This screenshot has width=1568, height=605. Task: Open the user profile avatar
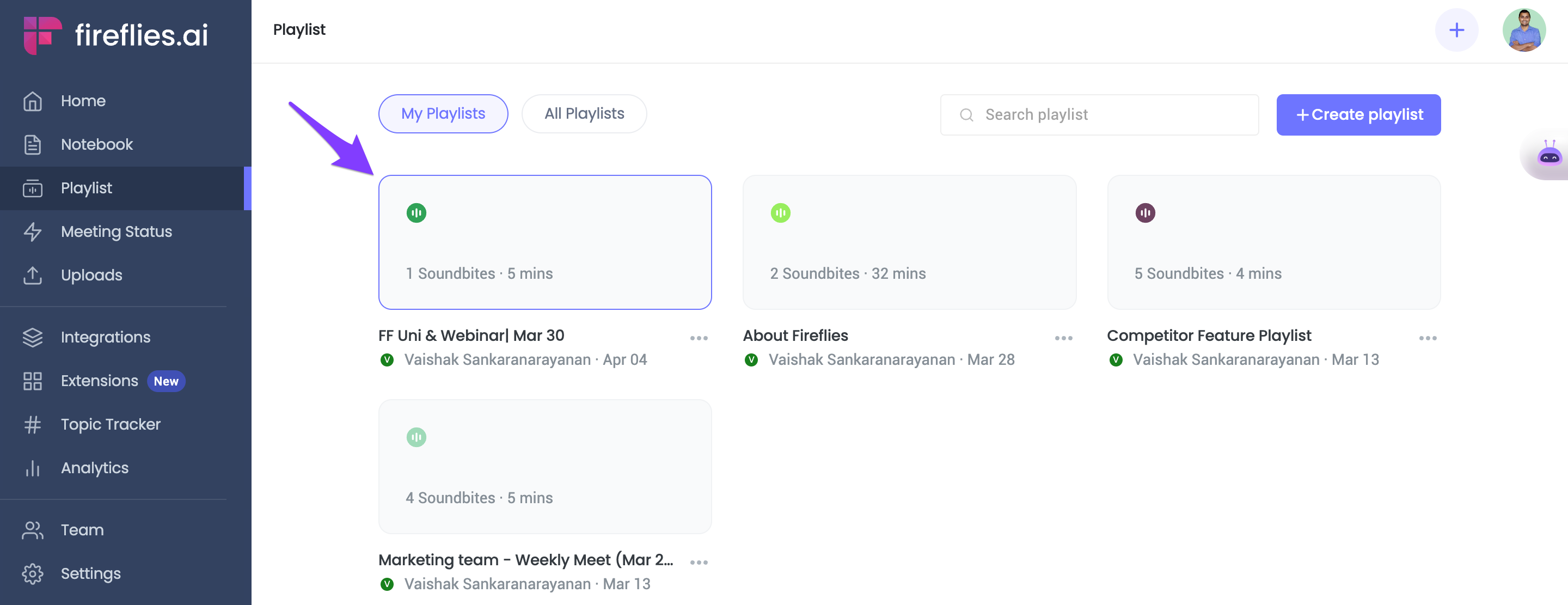(x=1523, y=30)
